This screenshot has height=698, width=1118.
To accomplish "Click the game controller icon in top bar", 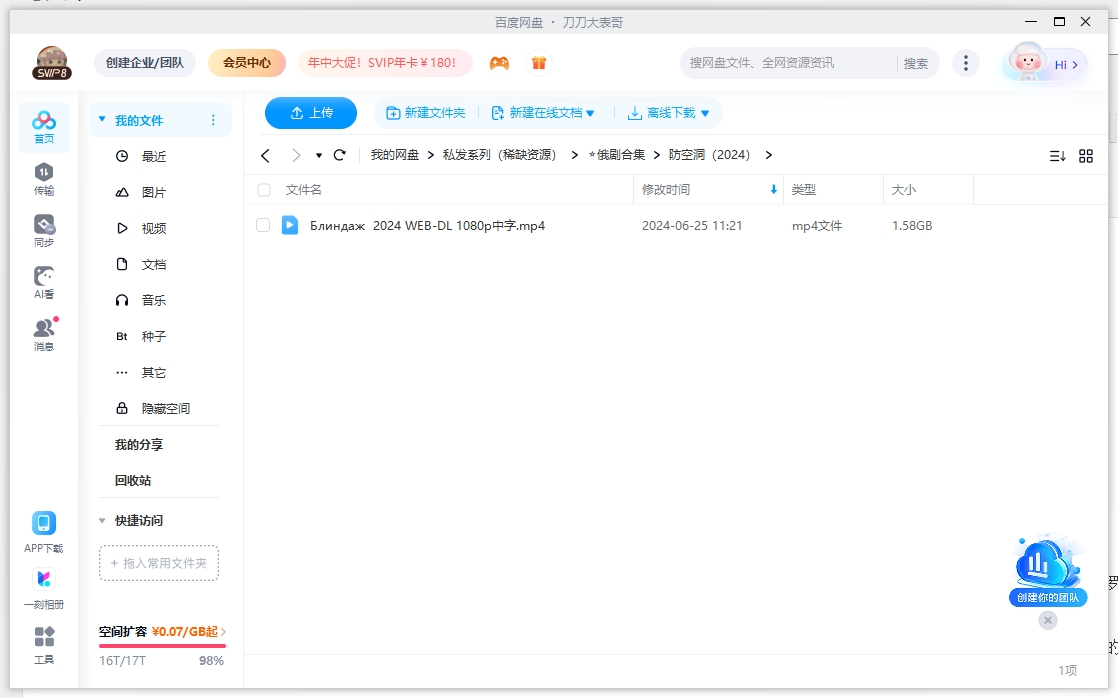I will tap(499, 62).
